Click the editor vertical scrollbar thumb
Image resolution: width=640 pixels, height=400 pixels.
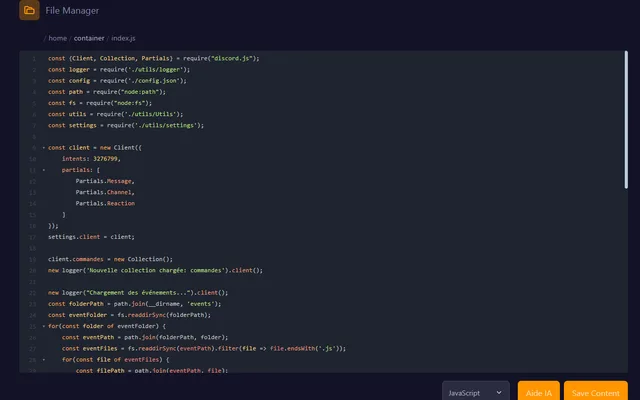coord(626,120)
